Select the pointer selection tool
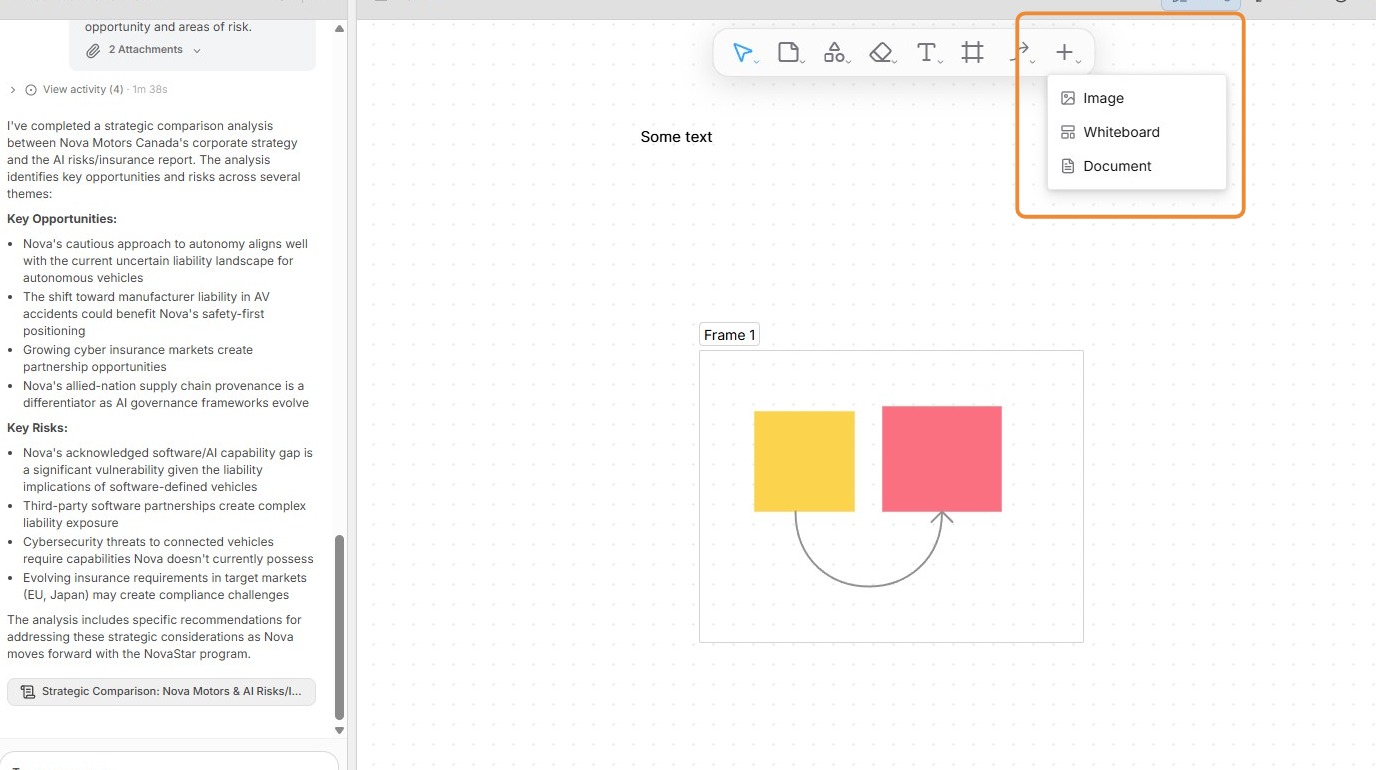This screenshot has width=1376, height=770. click(x=743, y=53)
